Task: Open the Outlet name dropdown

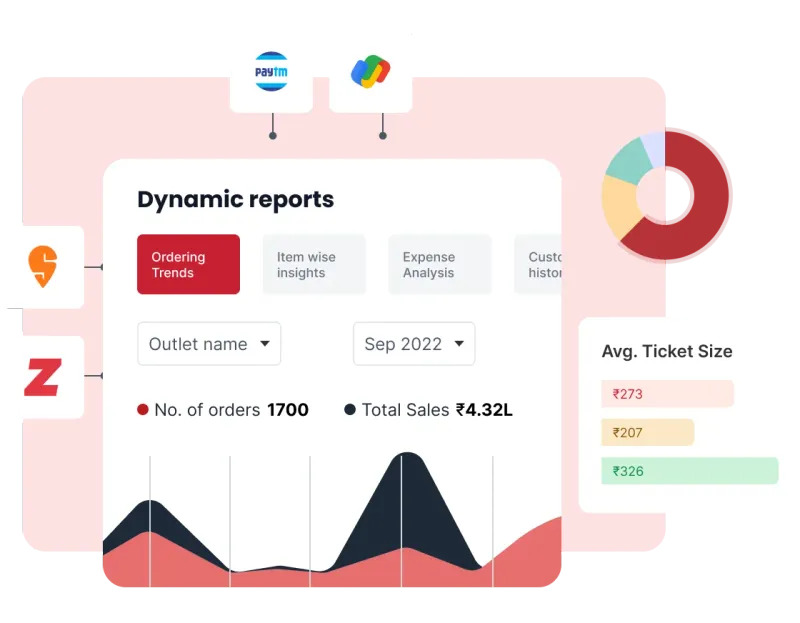Action: click(x=209, y=344)
